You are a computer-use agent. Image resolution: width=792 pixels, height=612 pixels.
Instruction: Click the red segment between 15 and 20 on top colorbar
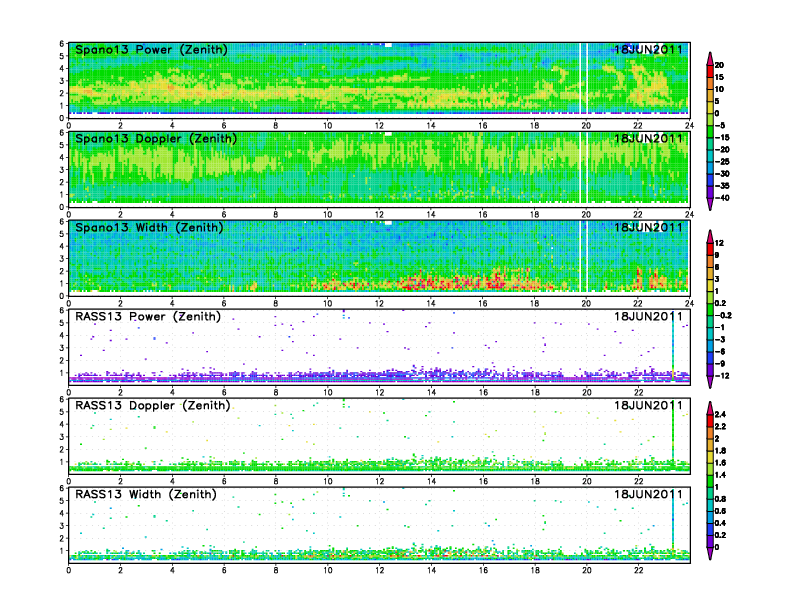[x=710, y=71]
